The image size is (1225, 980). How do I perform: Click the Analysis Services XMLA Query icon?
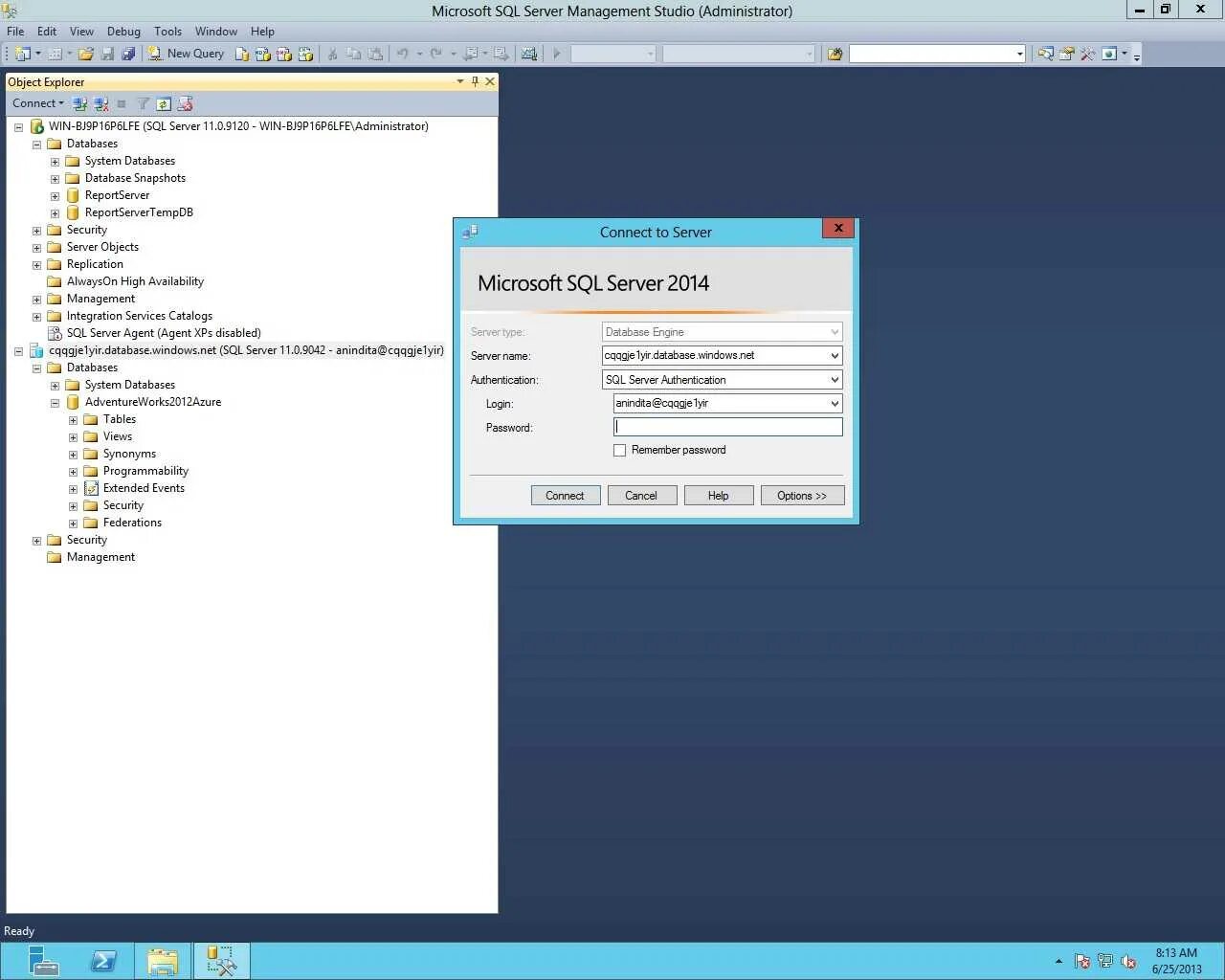[305, 54]
